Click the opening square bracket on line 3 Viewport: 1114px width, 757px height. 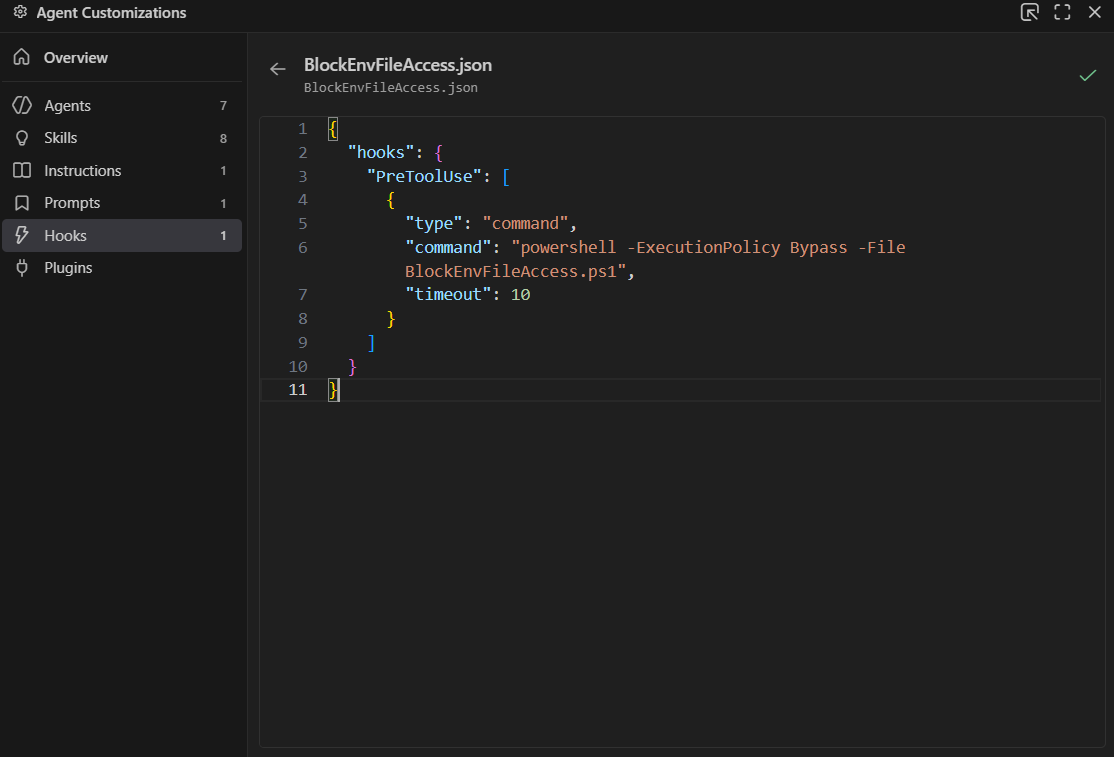(x=506, y=176)
